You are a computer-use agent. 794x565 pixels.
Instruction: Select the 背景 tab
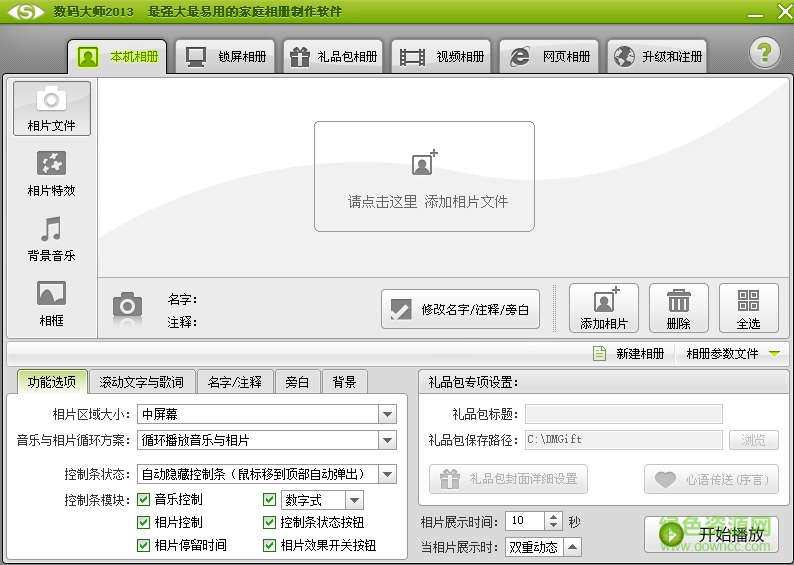(x=344, y=382)
